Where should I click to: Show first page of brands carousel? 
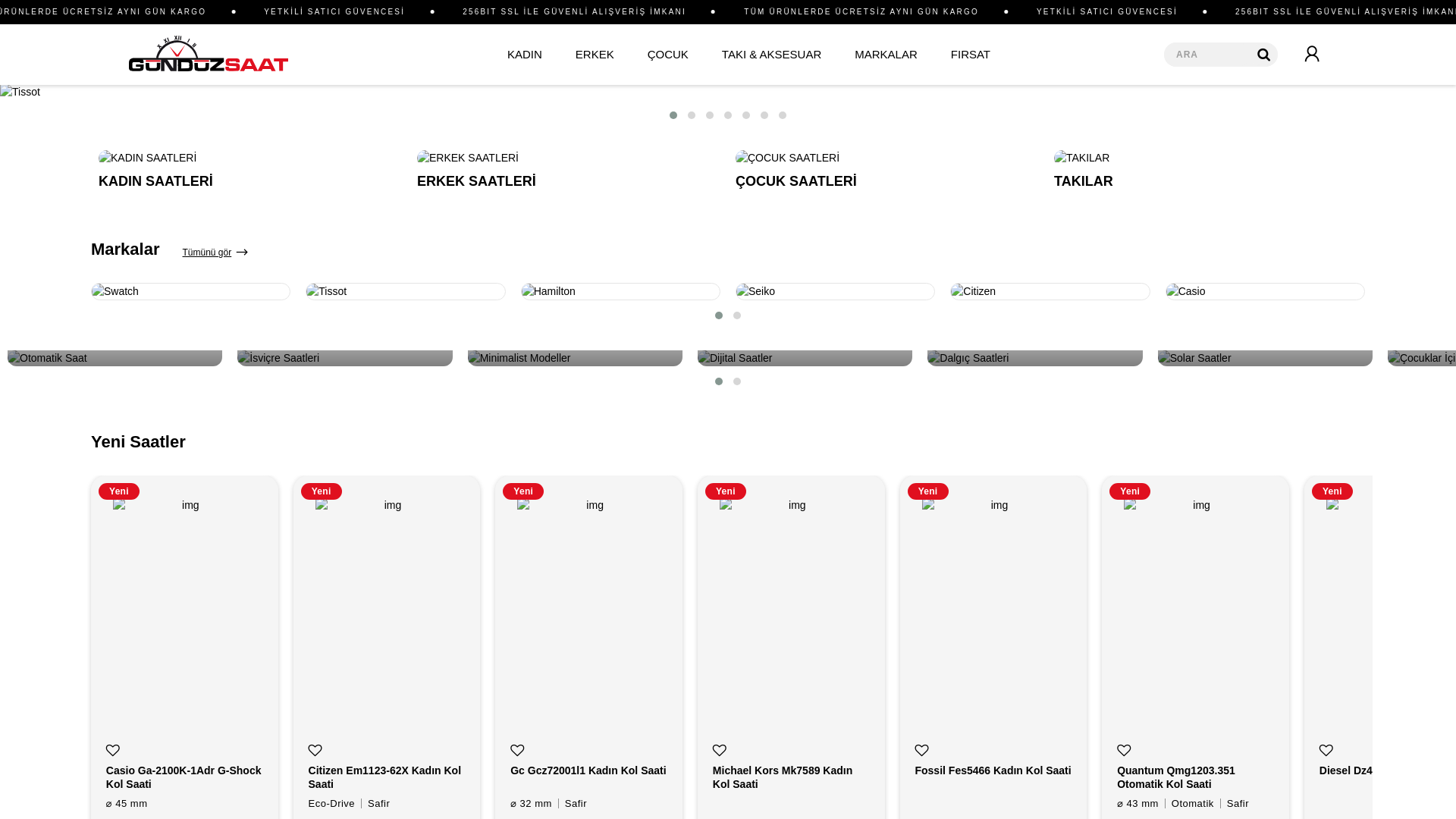(x=719, y=315)
